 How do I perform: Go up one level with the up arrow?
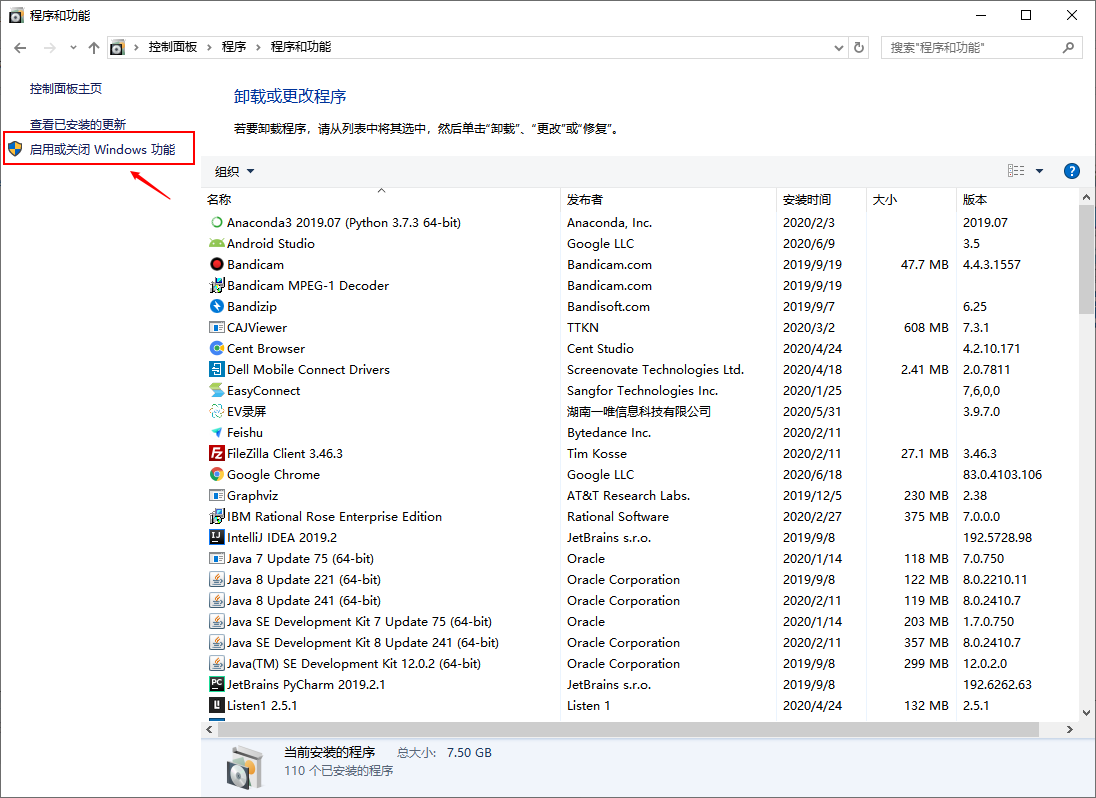[x=94, y=48]
